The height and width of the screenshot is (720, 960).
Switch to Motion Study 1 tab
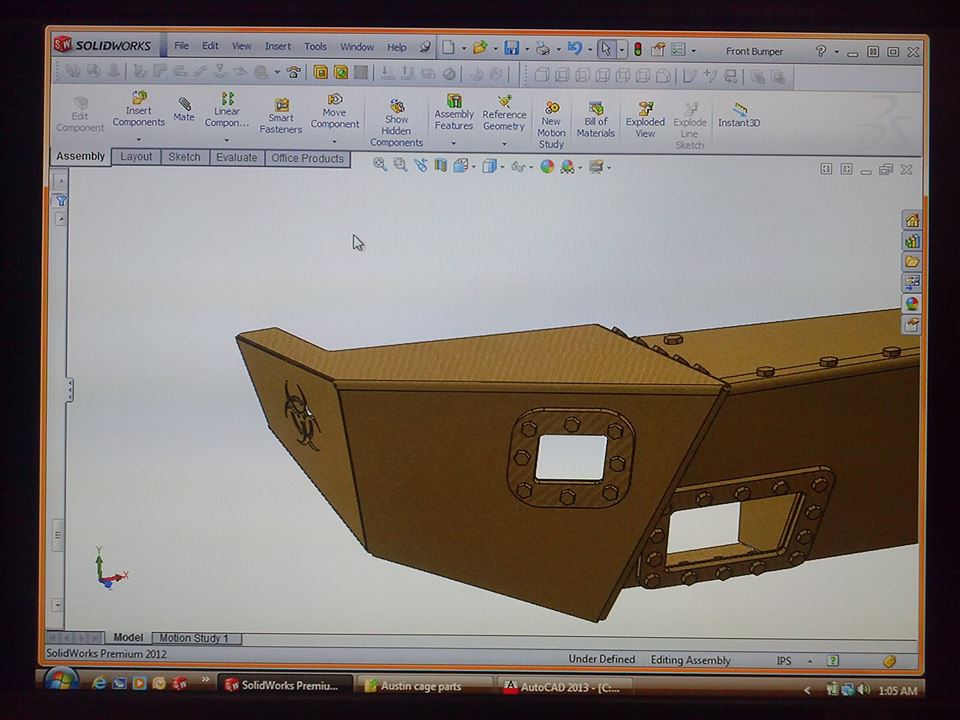(x=194, y=638)
